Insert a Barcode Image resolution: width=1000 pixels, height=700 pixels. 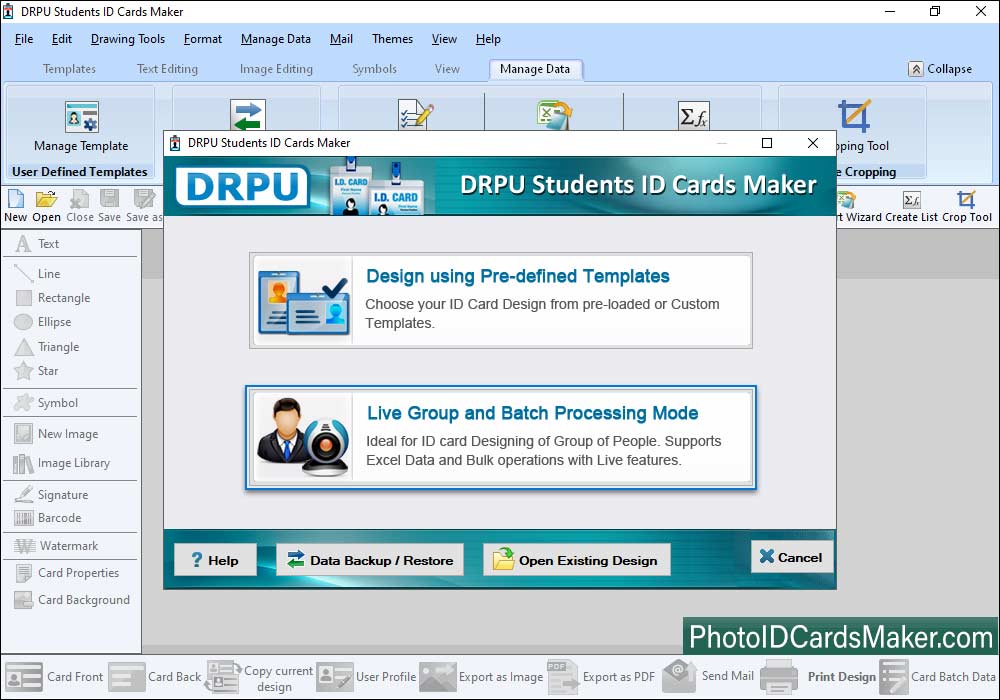click(48, 518)
